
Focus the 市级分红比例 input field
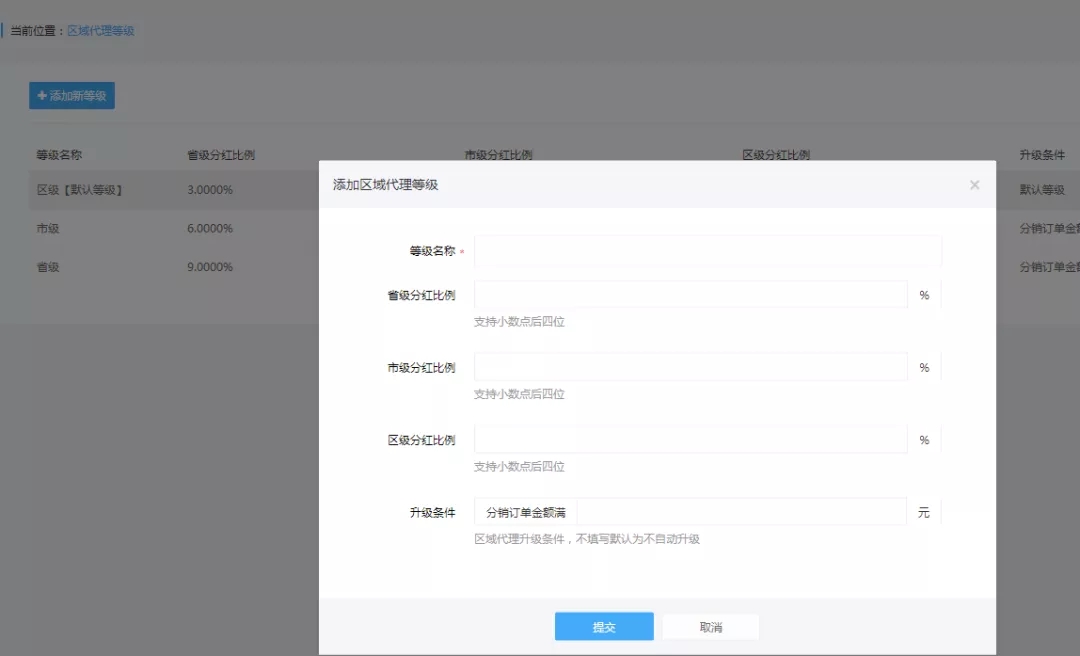(x=691, y=367)
